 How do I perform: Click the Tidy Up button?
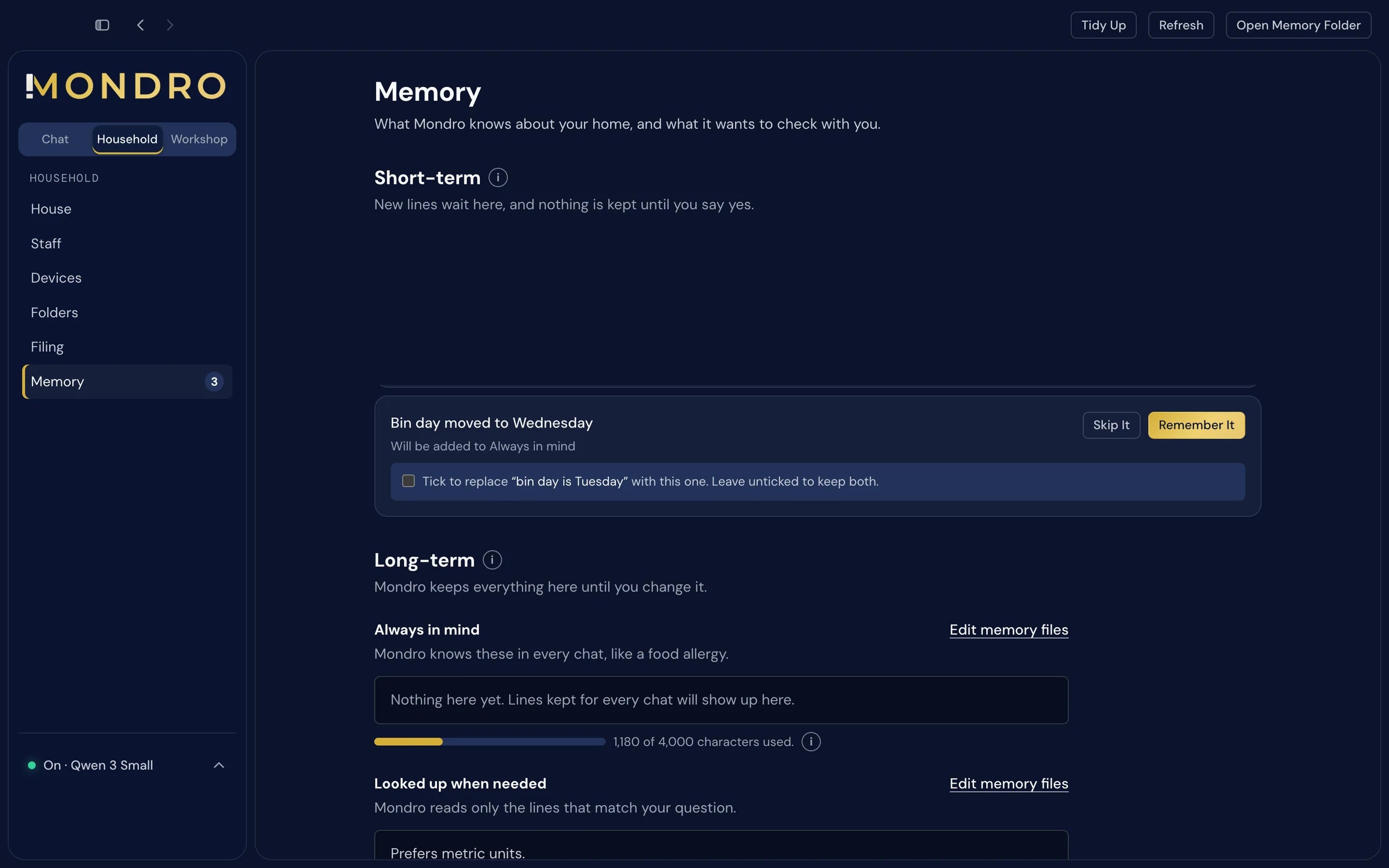[1103, 25]
